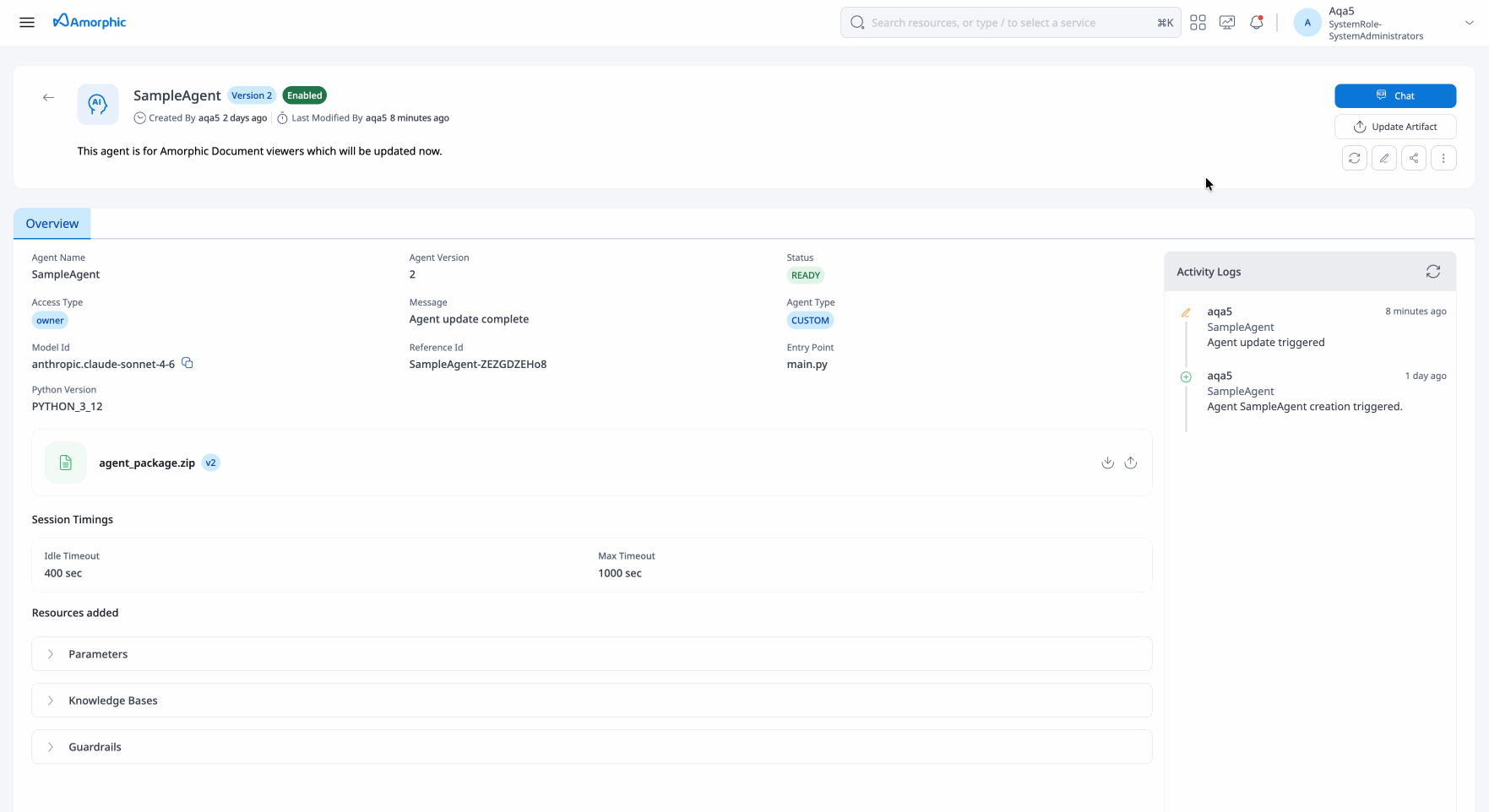Click the SystemRole-SystemAdministrators role text

tap(1376, 30)
